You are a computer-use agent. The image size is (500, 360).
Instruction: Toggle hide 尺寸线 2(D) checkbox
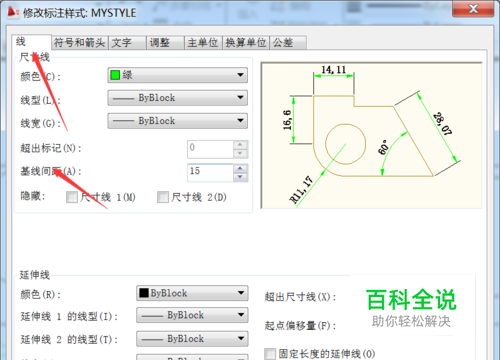coord(163,197)
